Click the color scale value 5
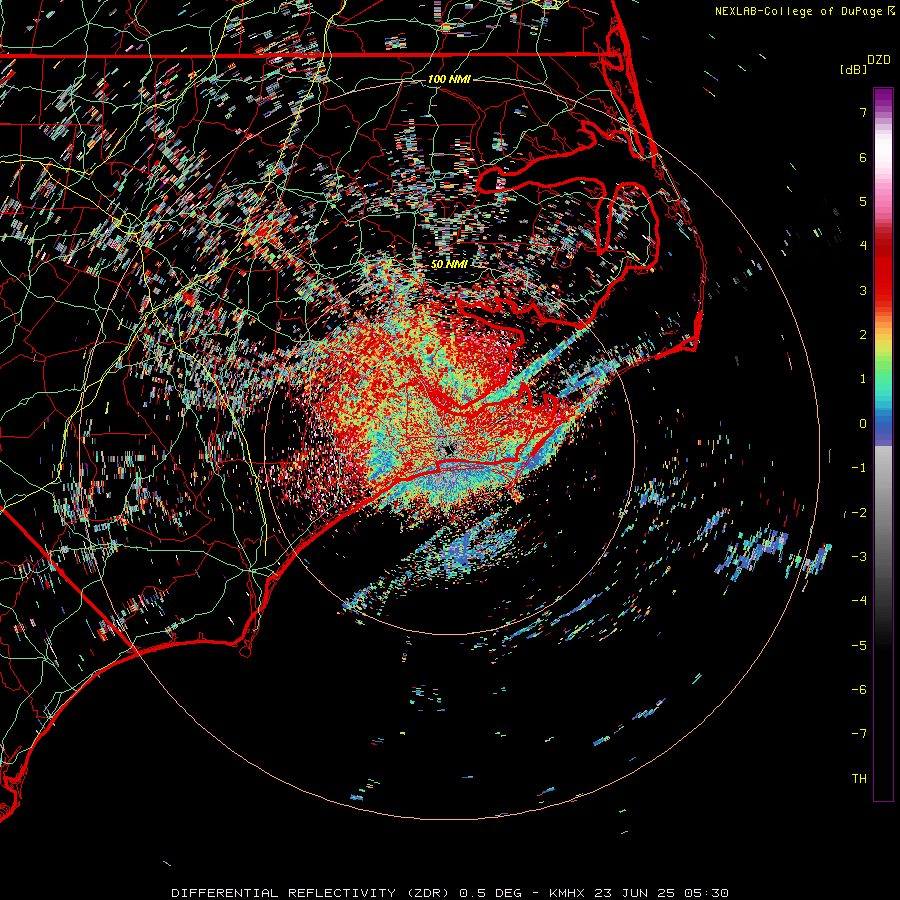 point(863,201)
